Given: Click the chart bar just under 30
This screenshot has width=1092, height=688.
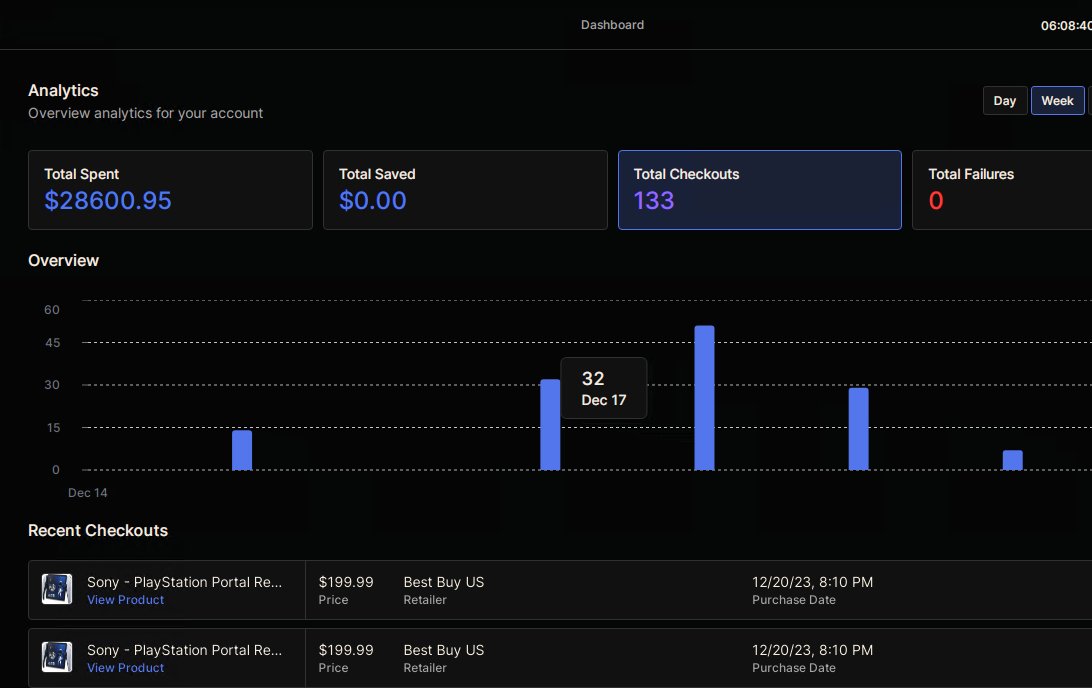Looking at the screenshot, I should [x=859, y=429].
